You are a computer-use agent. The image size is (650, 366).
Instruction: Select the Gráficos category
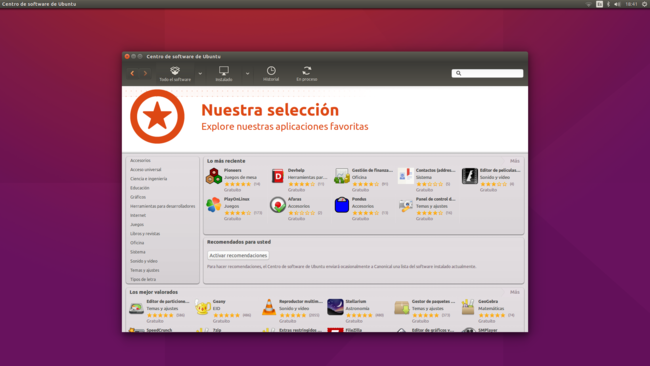138,197
